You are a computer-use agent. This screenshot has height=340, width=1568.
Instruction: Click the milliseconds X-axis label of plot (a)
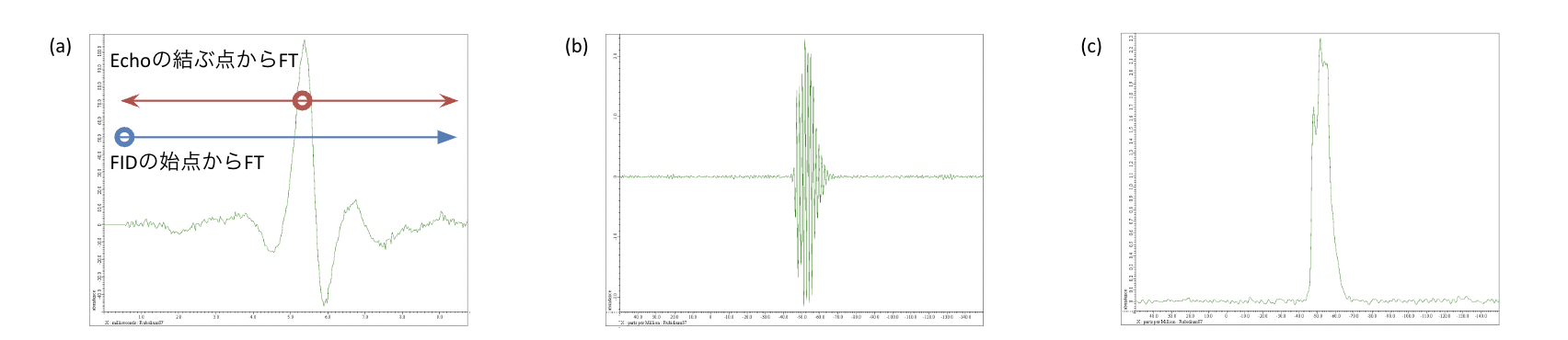[134, 323]
